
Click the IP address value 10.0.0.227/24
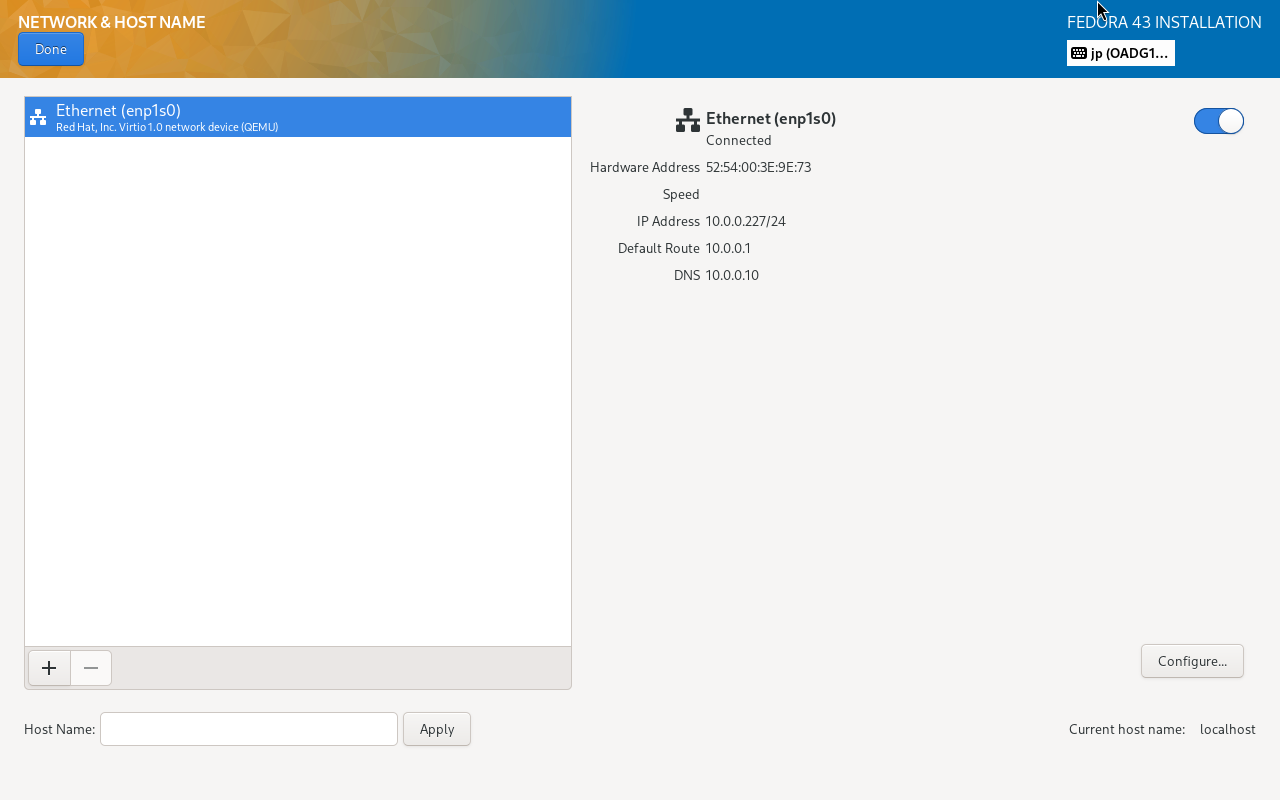745,221
